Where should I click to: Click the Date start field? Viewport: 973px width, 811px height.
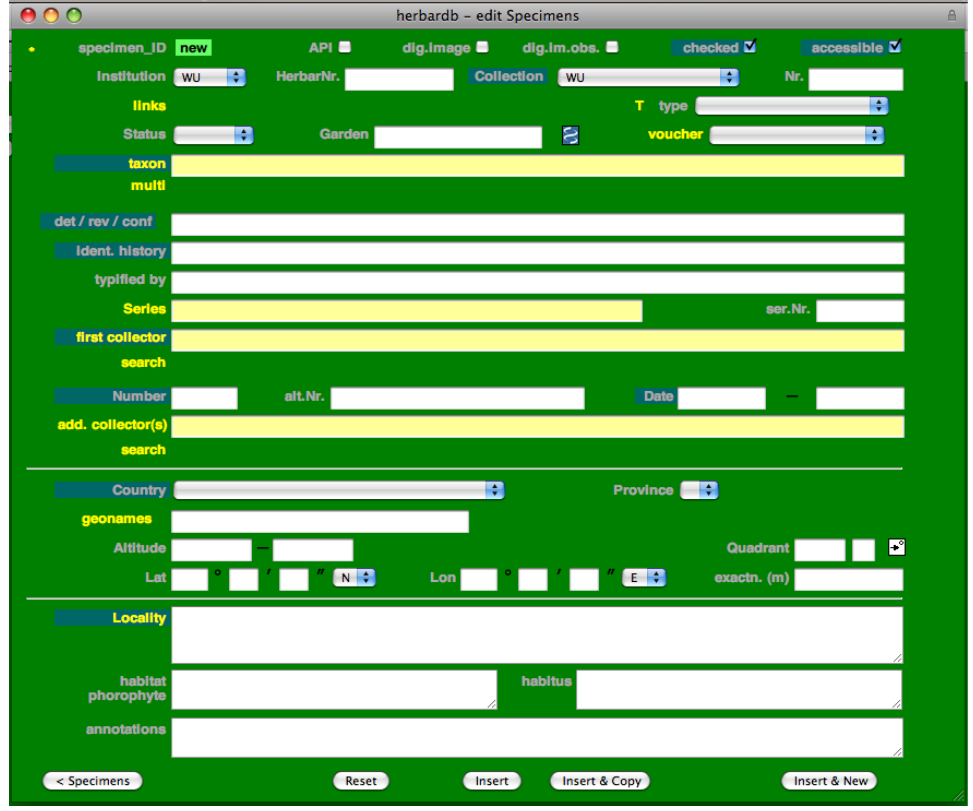point(722,398)
